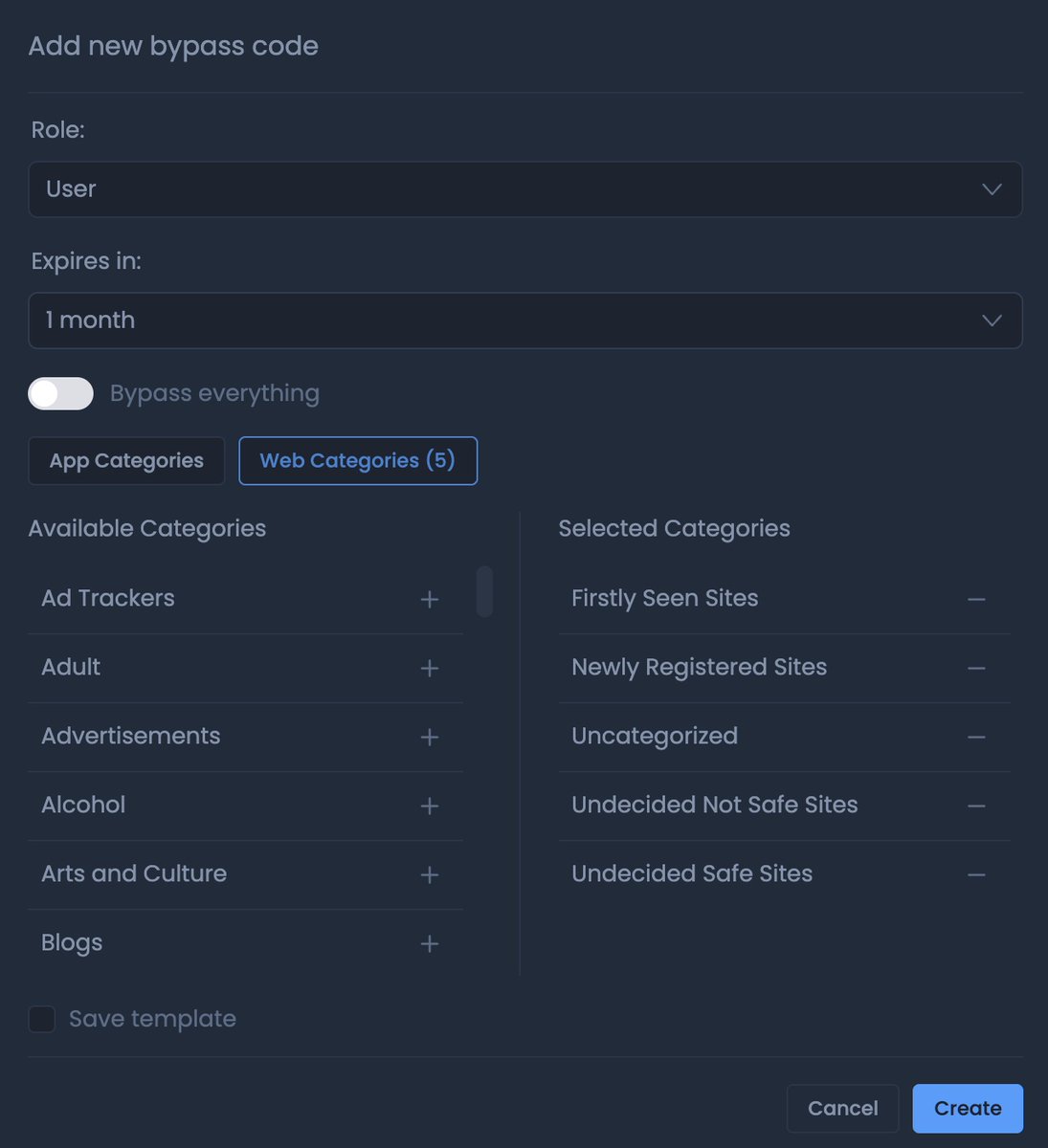Remove Undecided Safe Sites with minus icon
The height and width of the screenshot is (1148, 1048).
[976, 875]
